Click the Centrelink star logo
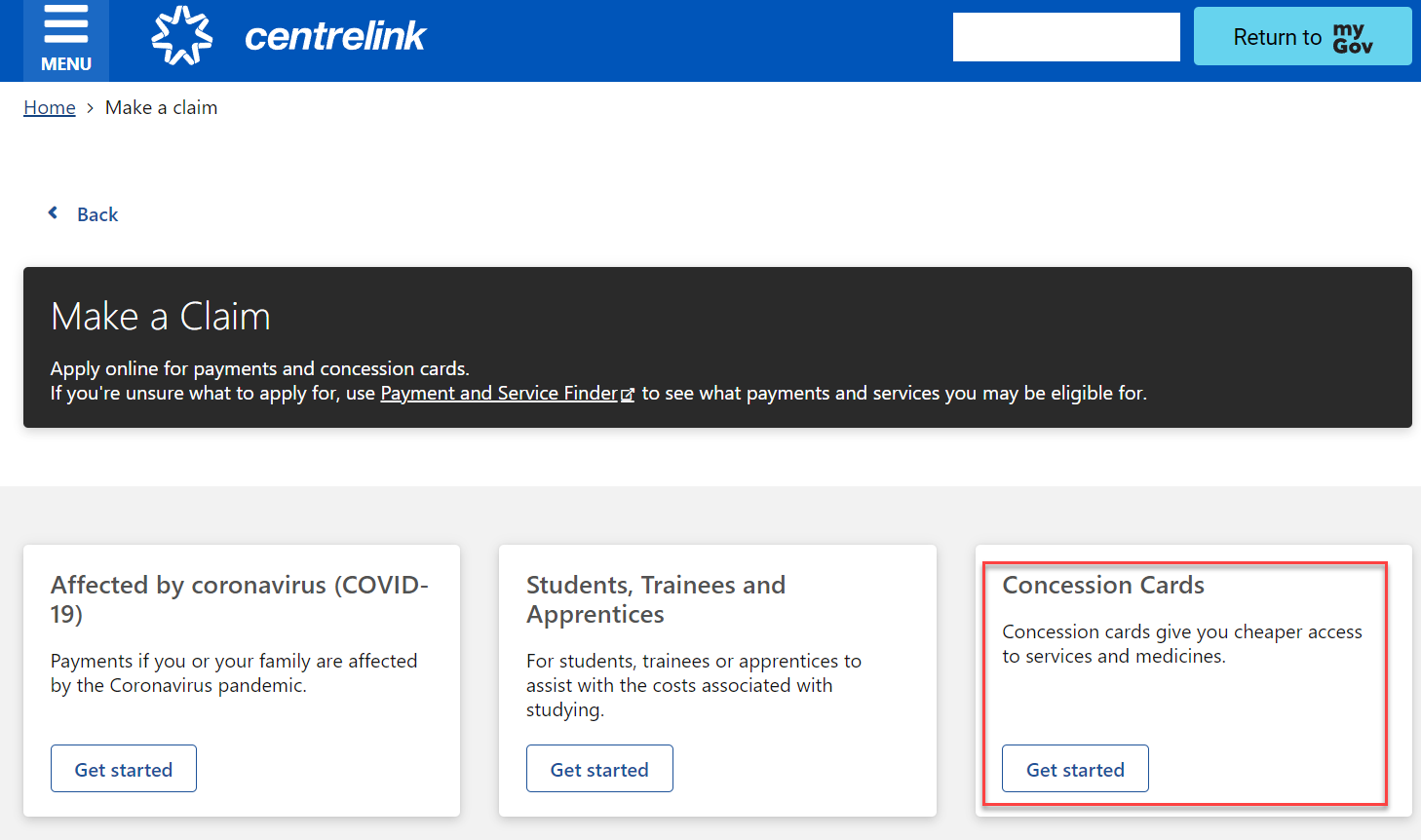1421x840 pixels. tap(181, 36)
